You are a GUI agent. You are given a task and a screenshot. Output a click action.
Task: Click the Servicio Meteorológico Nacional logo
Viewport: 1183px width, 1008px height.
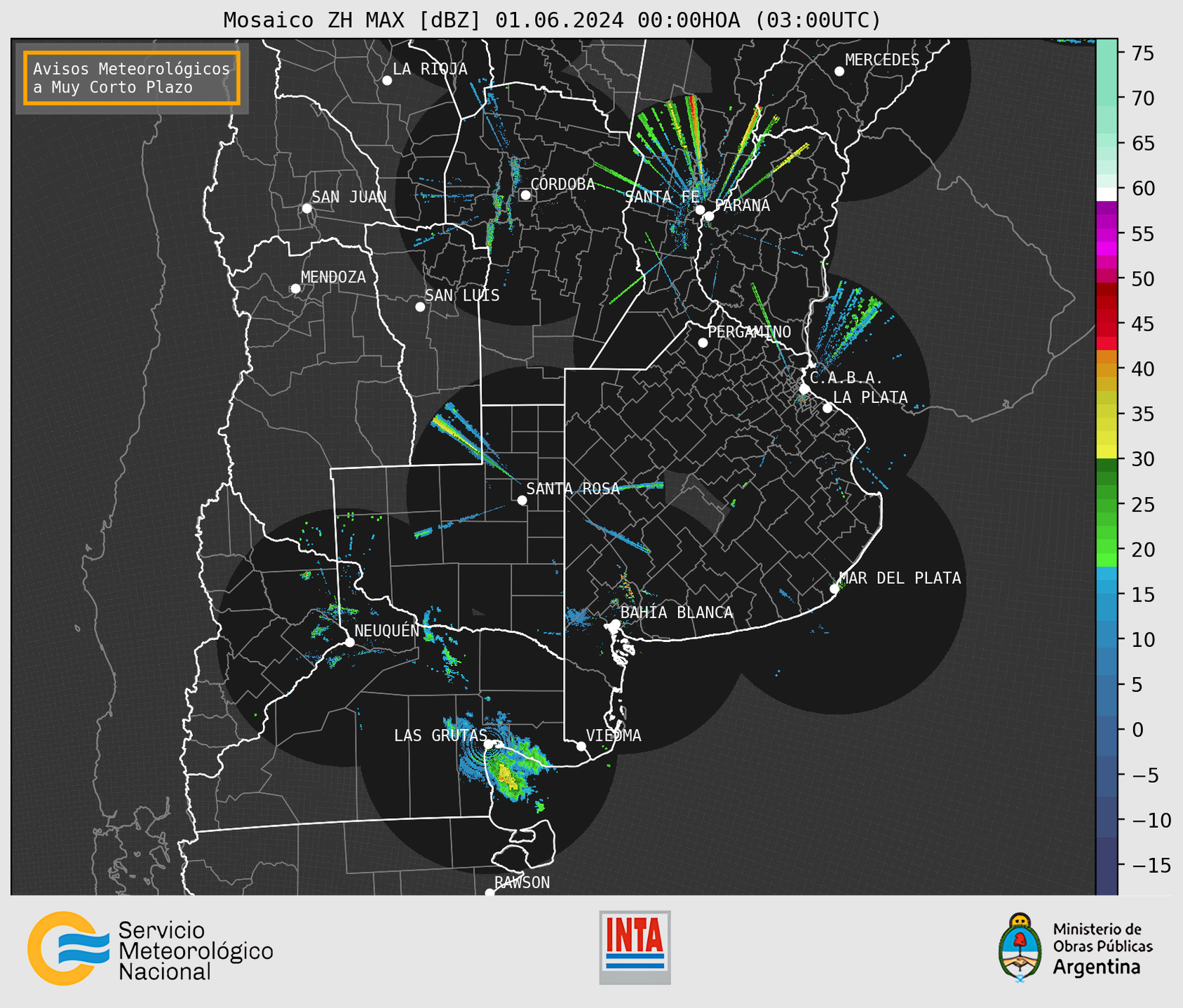(150, 948)
